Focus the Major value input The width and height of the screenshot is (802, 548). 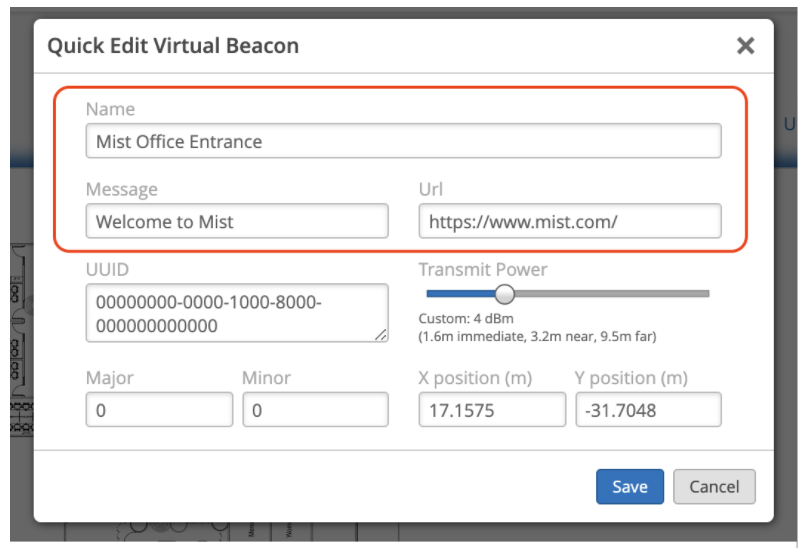point(159,410)
